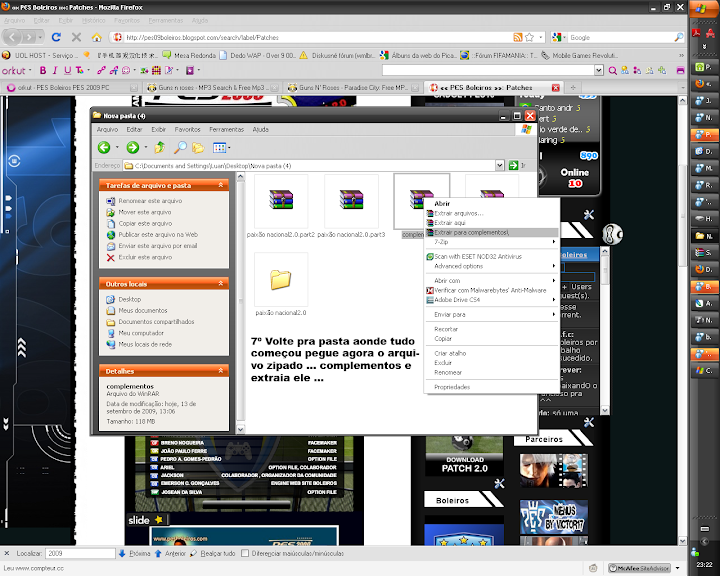Click the Localizar find text field
The image size is (720, 576).
[x=78, y=552]
